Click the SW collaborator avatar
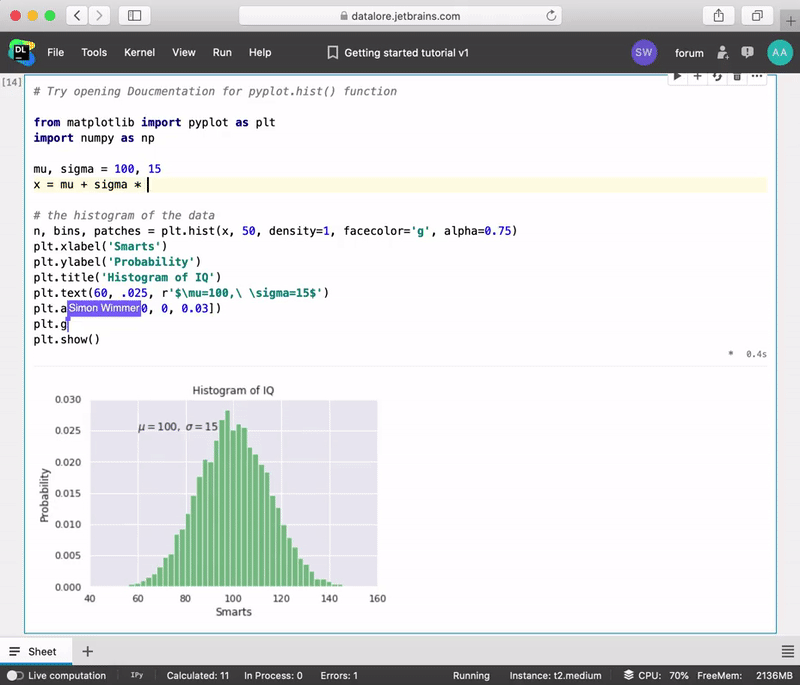Image resolution: width=800 pixels, height=685 pixels. coord(644,52)
